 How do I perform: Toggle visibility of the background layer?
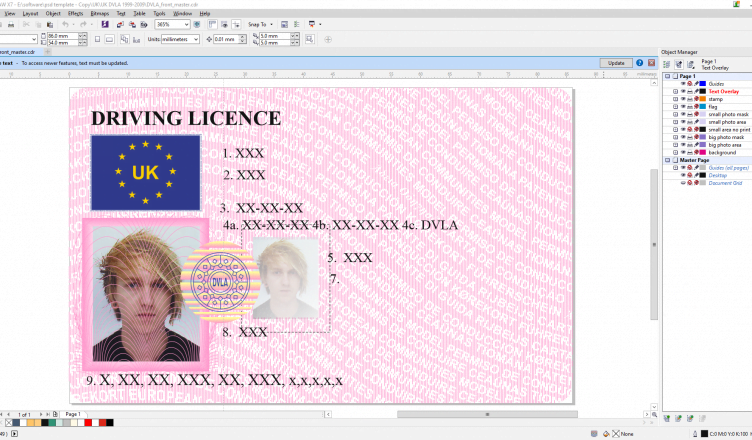click(684, 152)
